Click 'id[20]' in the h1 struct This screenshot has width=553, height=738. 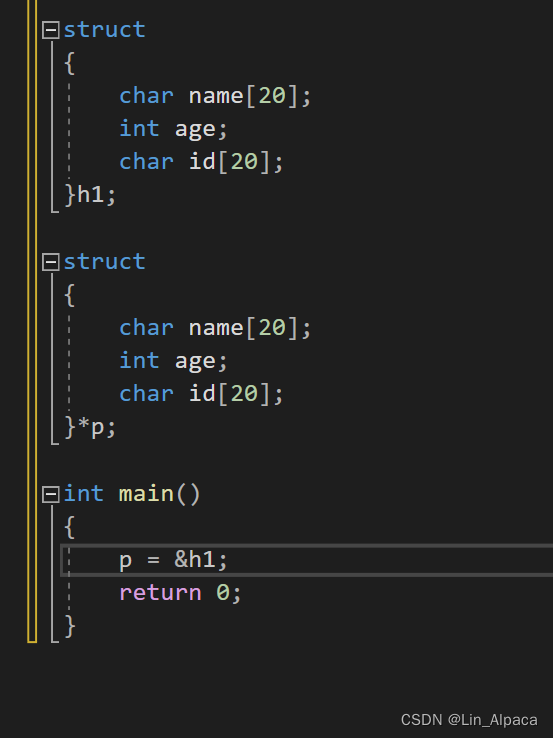[x=229, y=162]
